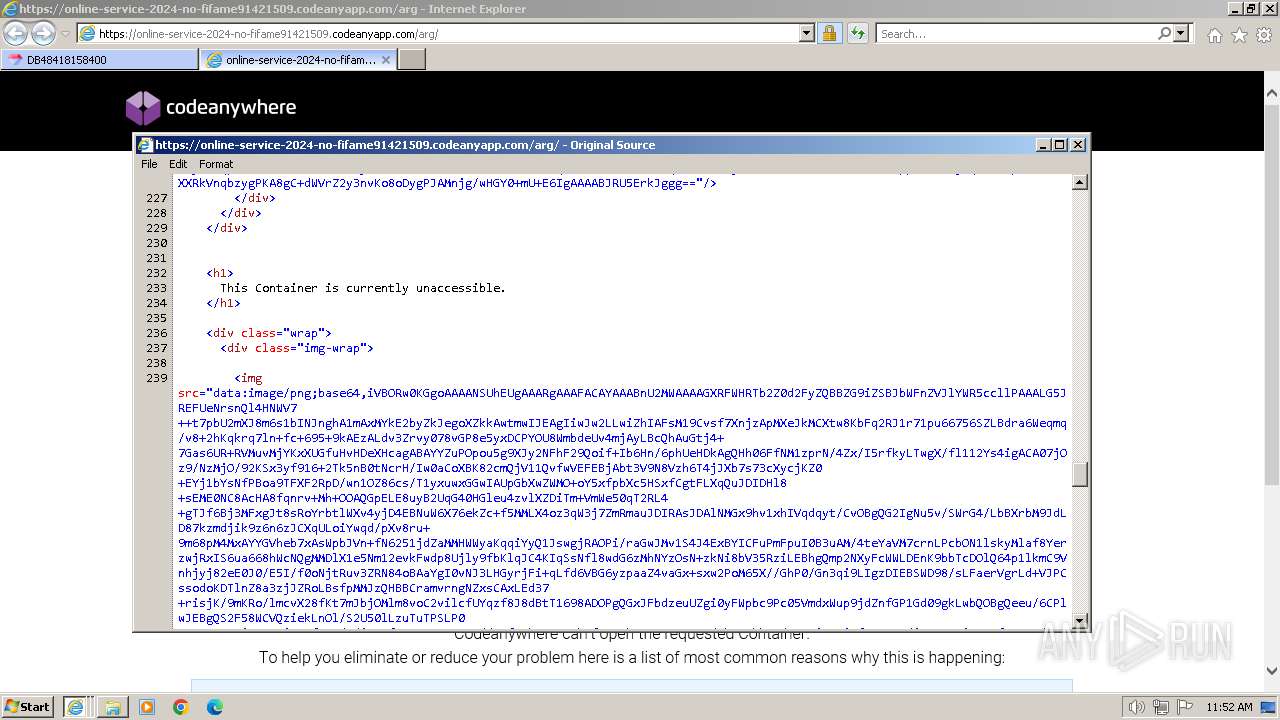Open the Favorites star icon

pyautogui.click(x=1239, y=35)
